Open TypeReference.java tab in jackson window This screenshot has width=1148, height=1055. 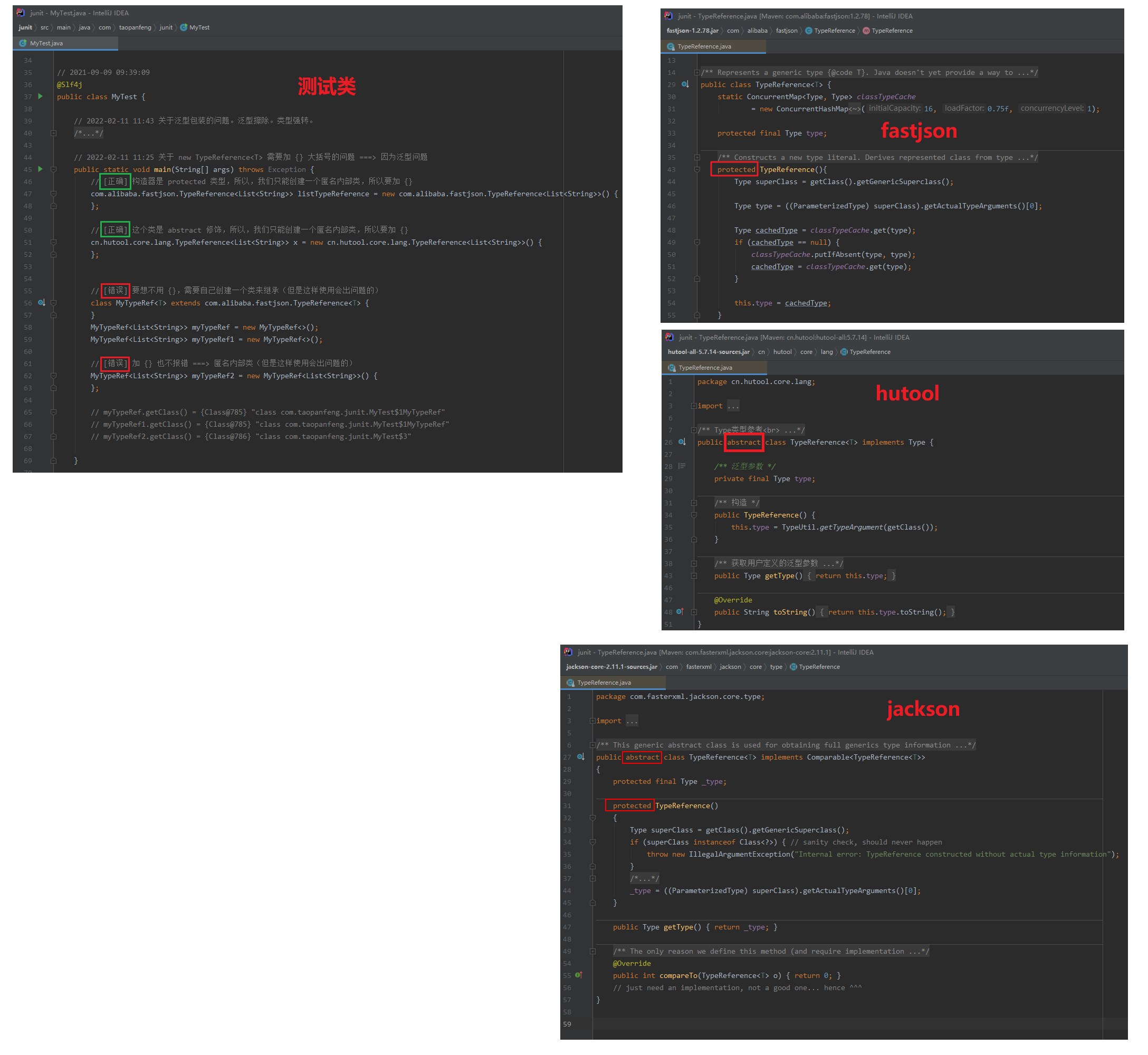(x=613, y=683)
